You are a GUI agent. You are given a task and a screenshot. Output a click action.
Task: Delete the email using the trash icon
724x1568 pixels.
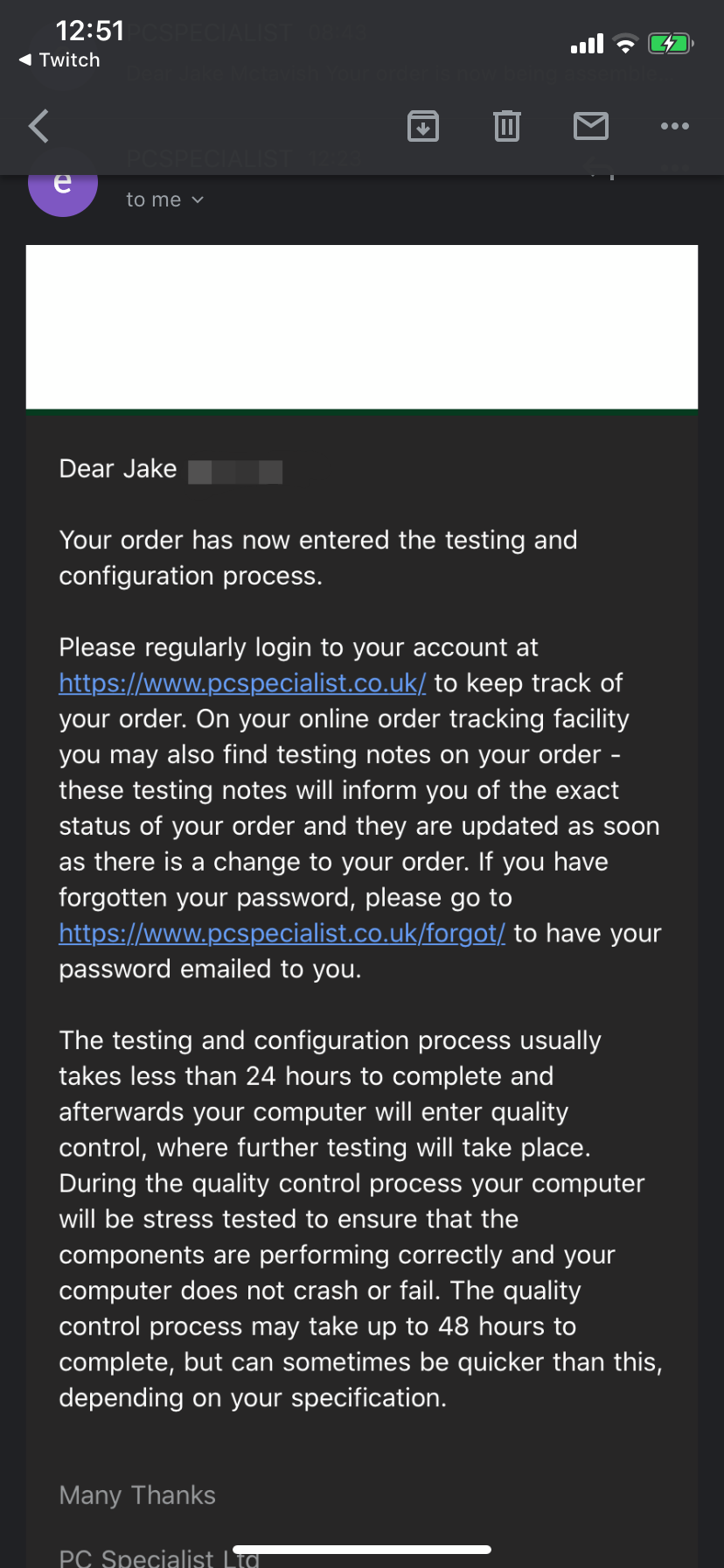507,126
